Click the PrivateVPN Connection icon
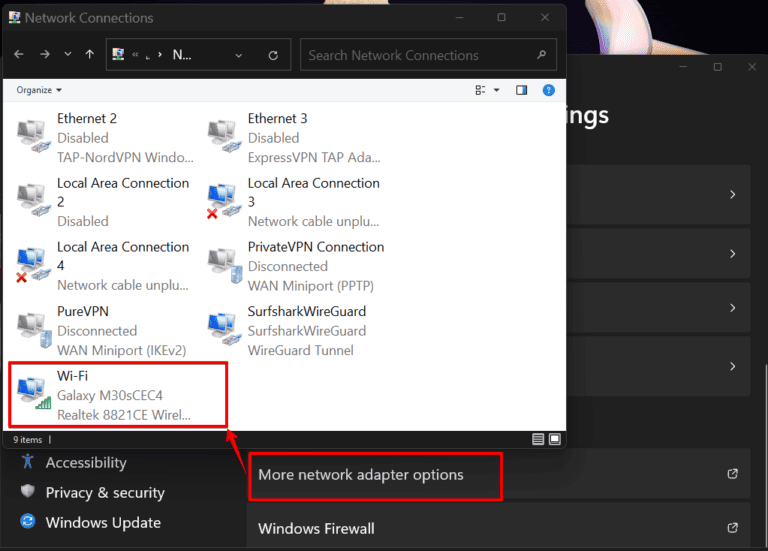 pos(224,266)
